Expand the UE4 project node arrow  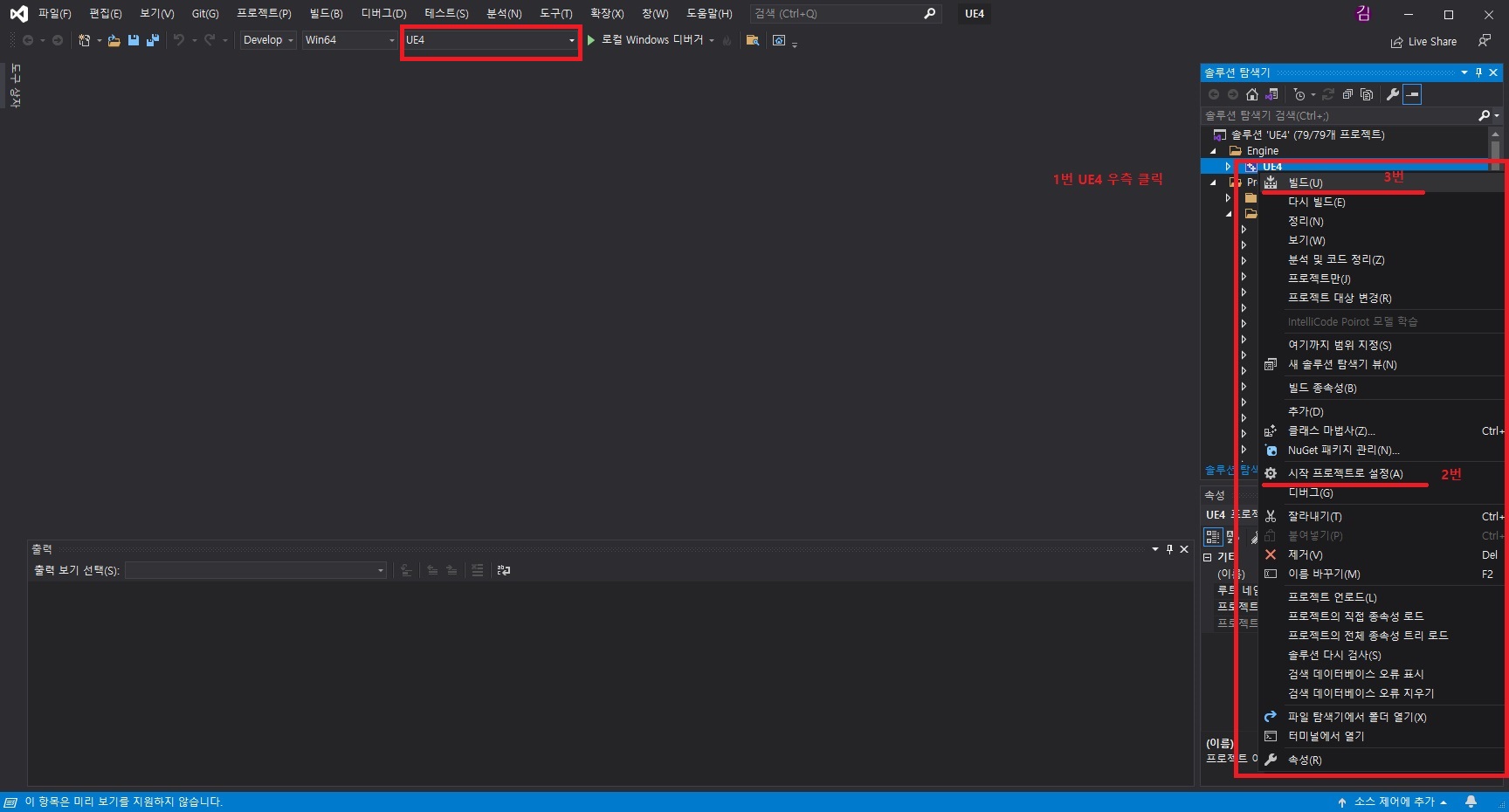pos(1228,166)
